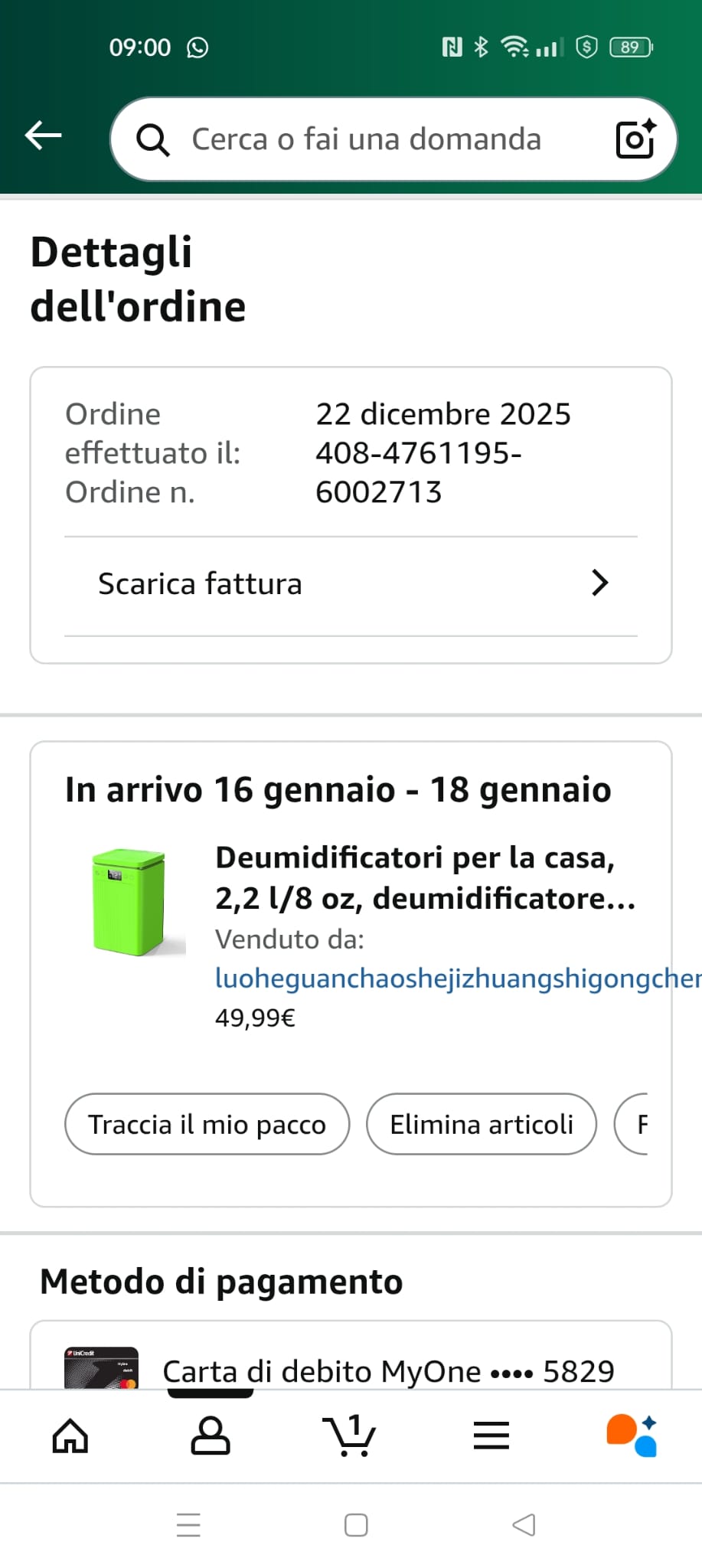Open the account profile tab
The image size is (702, 1568).
pyautogui.click(x=210, y=1435)
